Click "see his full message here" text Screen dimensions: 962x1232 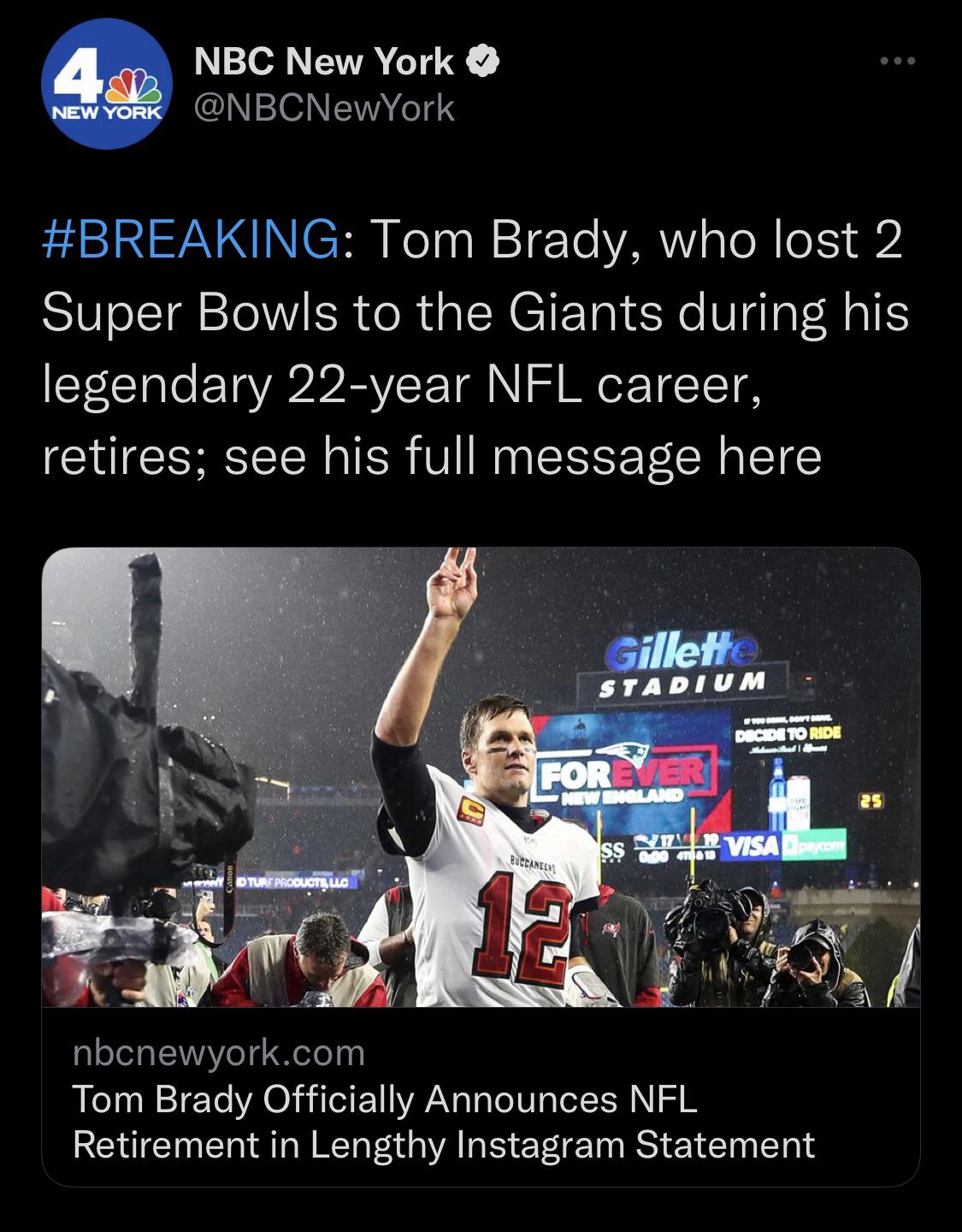point(522,456)
